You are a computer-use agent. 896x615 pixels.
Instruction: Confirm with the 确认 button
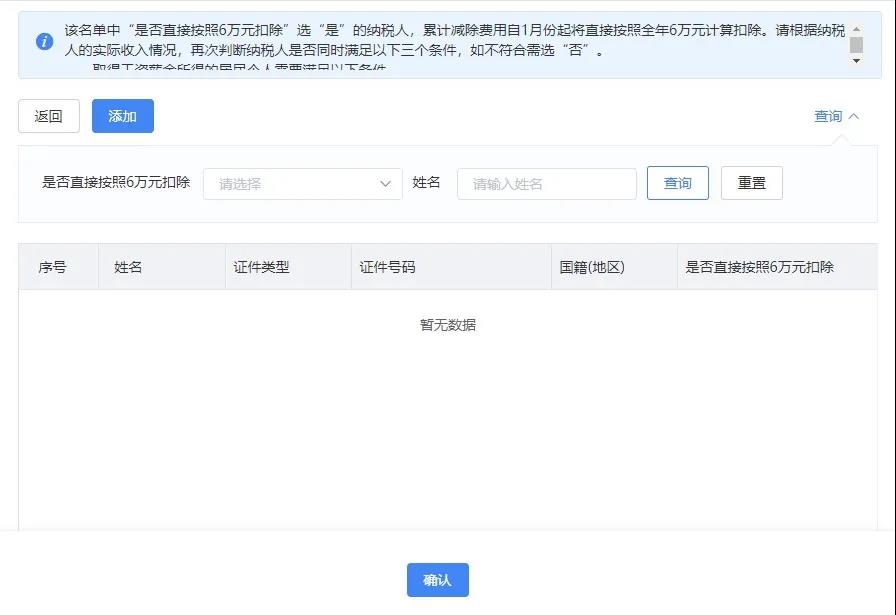437,579
